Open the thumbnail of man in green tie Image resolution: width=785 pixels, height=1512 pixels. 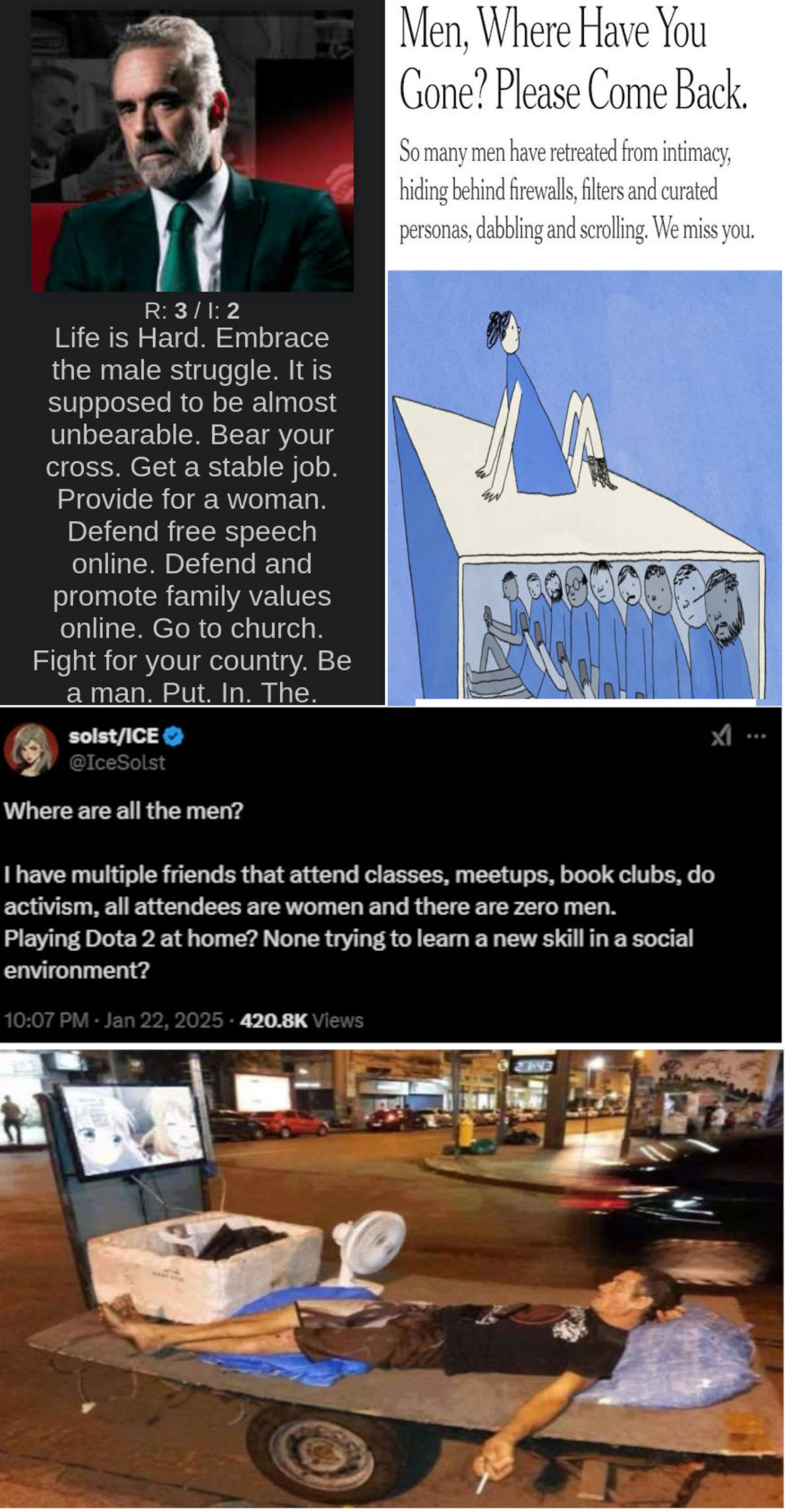click(192, 150)
